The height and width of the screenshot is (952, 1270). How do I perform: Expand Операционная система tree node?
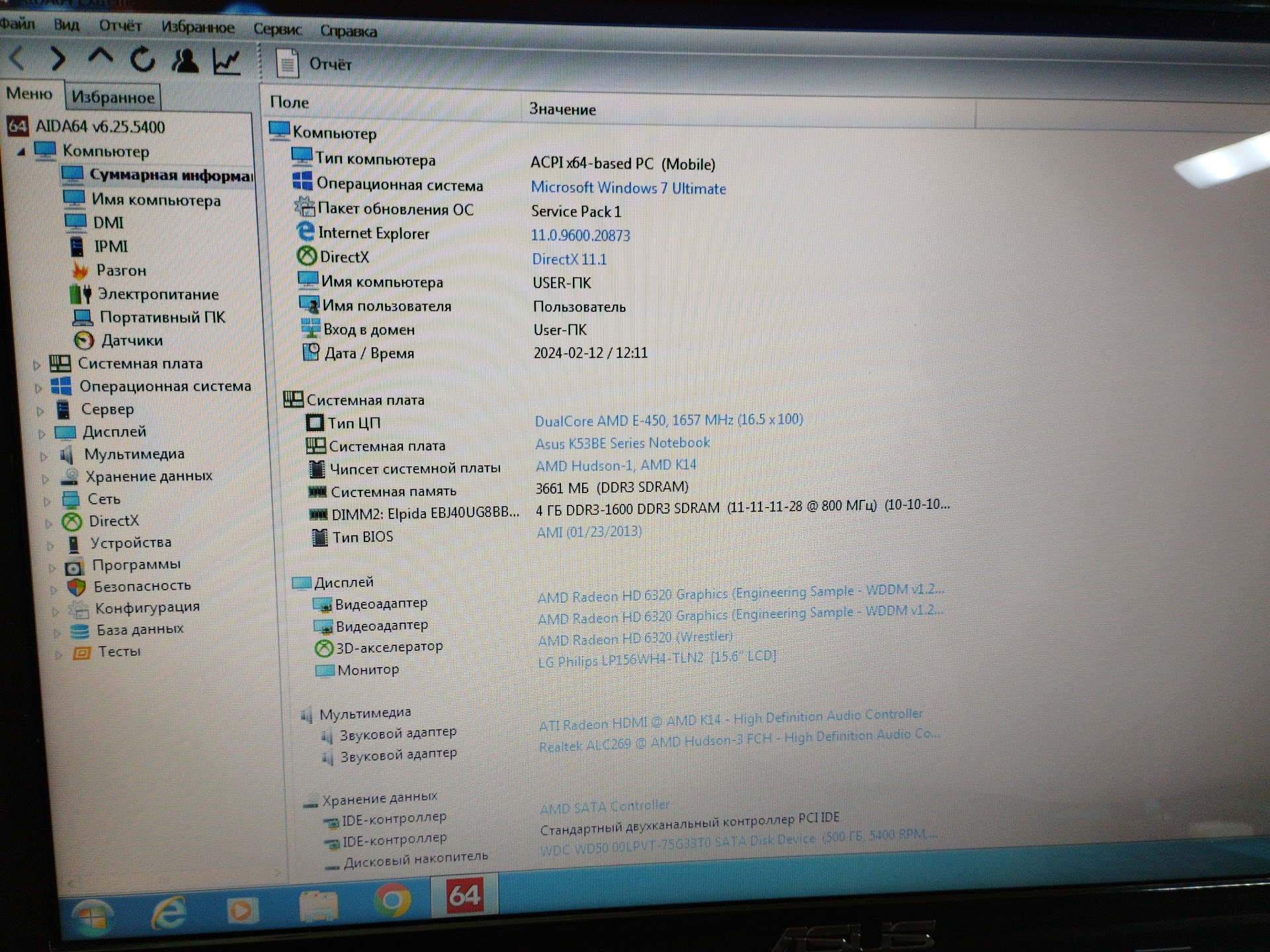click(38, 387)
